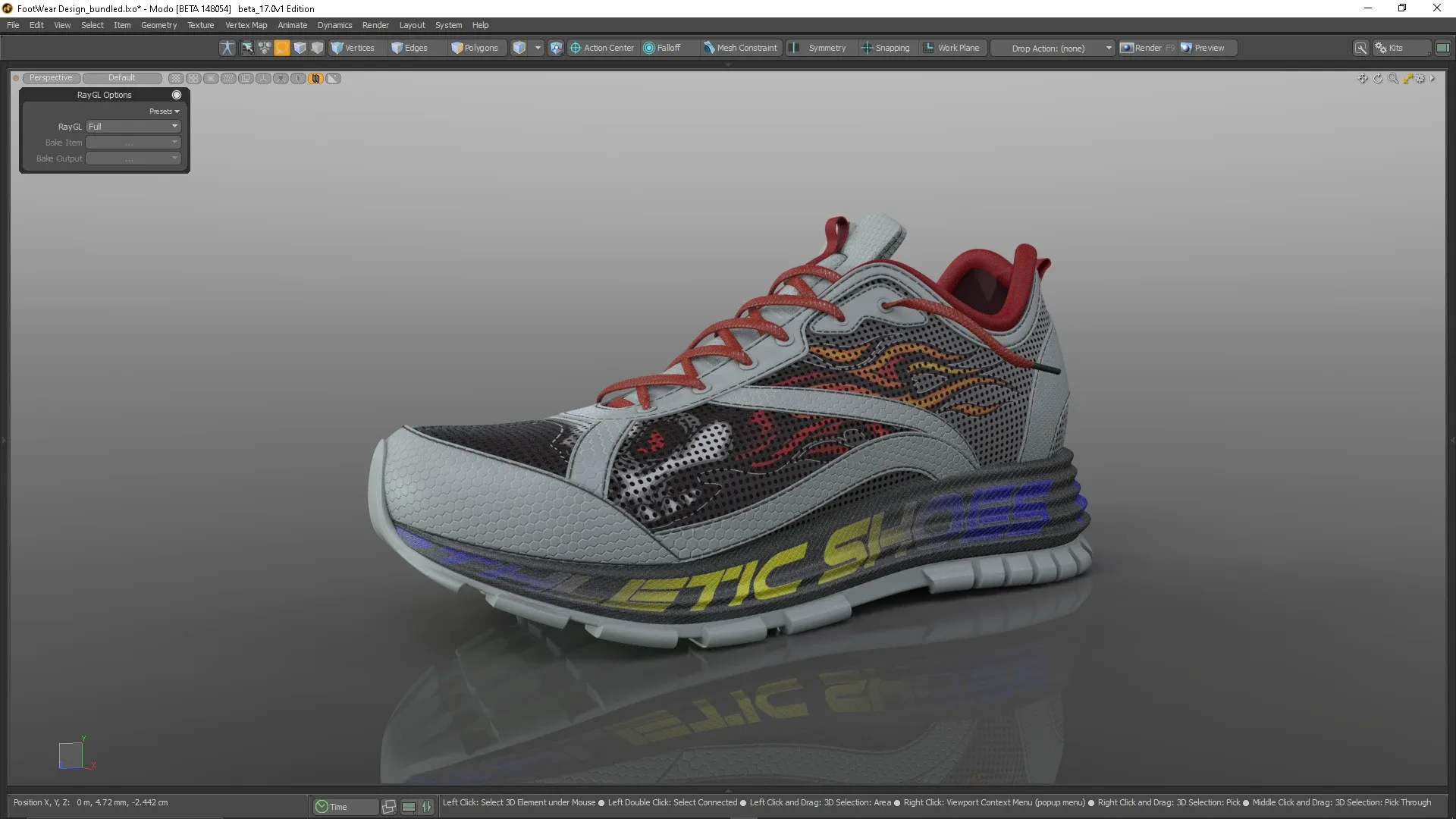This screenshot has height=819, width=1456.
Task: Click the Select Through cursor icon
Action: tap(247, 48)
